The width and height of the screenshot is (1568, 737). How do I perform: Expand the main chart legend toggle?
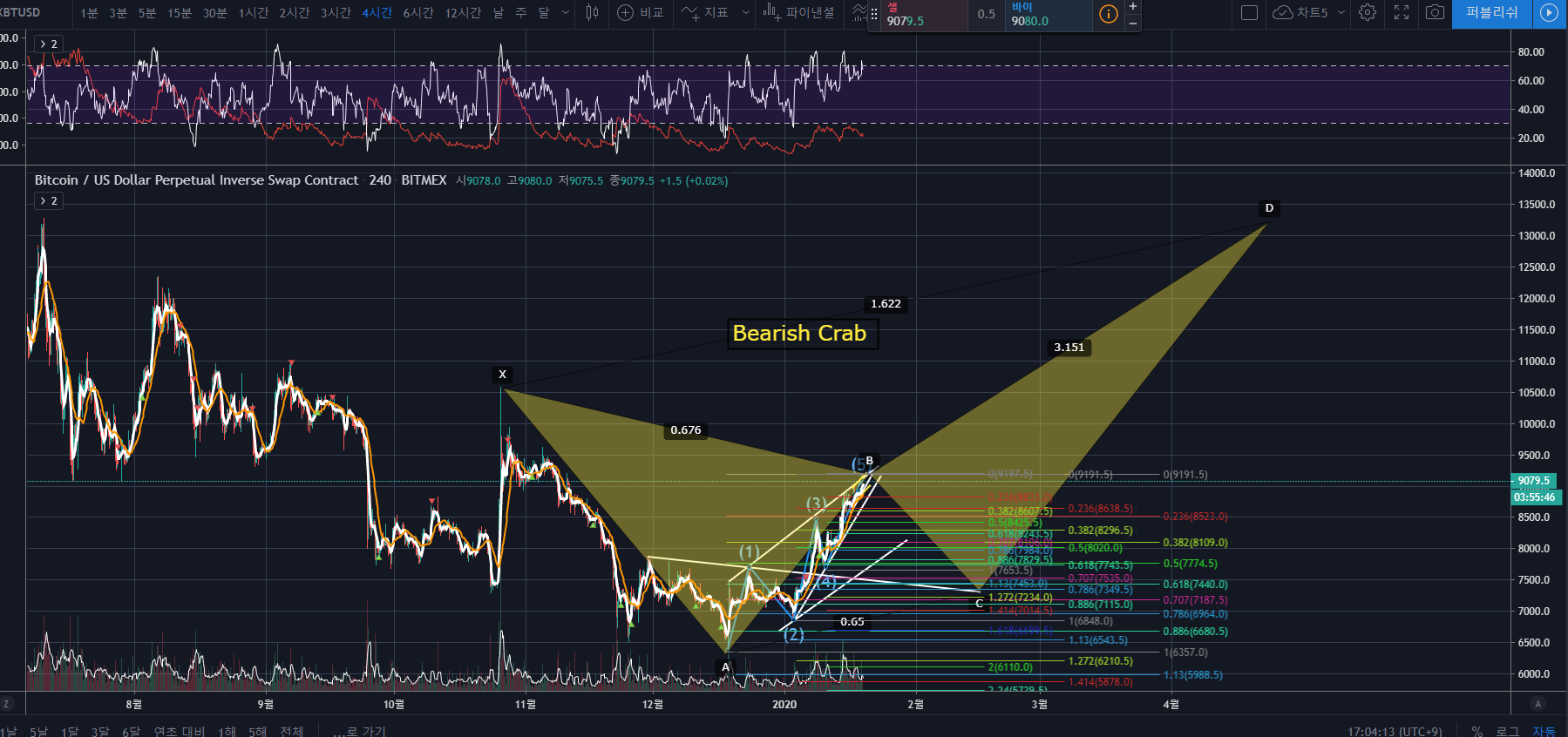click(x=48, y=200)
